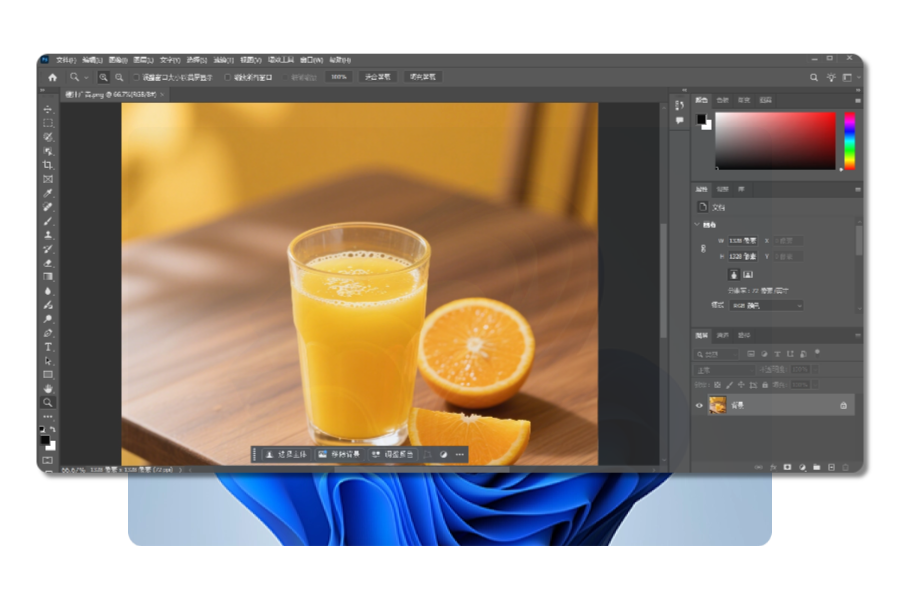
Task: Open the layer blend mode dropdown
Action: (723, 370)
